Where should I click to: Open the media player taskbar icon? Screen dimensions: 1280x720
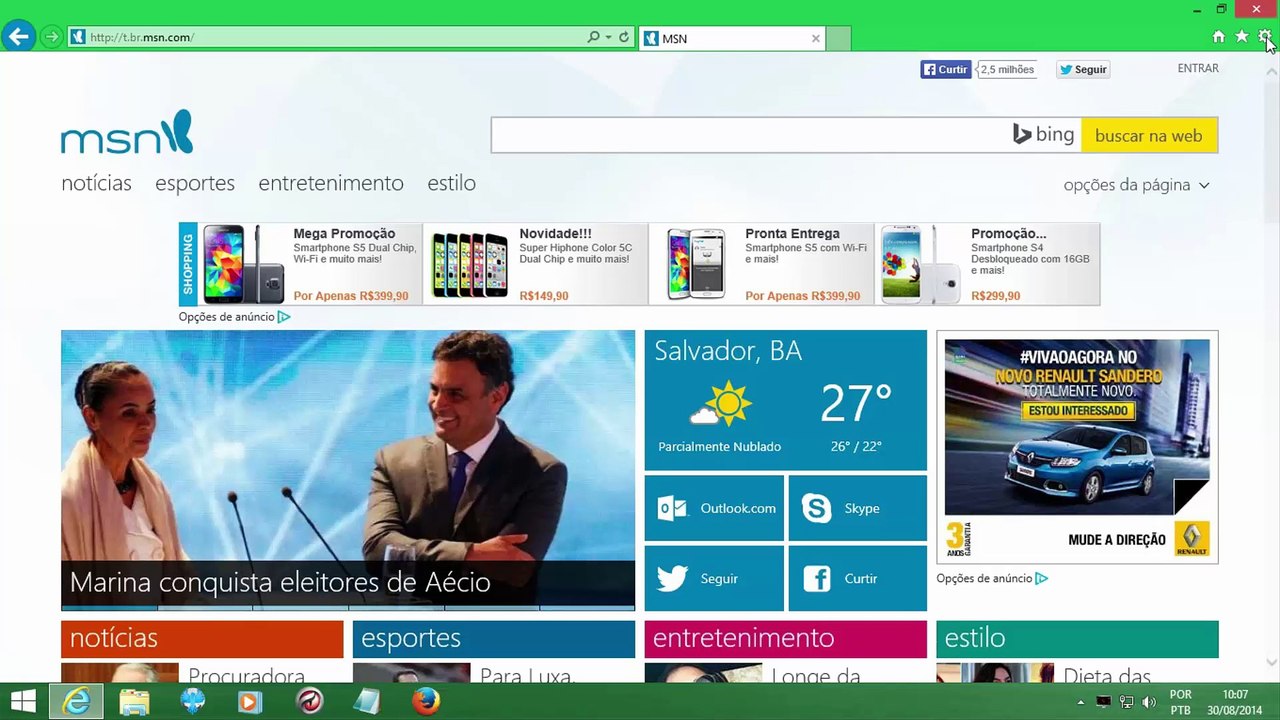[x=250, y=702]
